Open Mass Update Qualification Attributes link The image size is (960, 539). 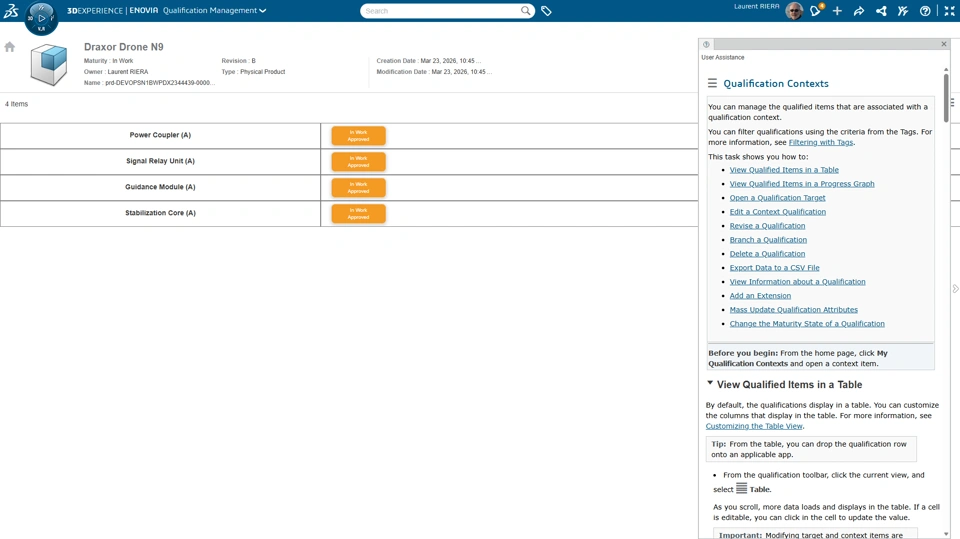coord(793,310)
